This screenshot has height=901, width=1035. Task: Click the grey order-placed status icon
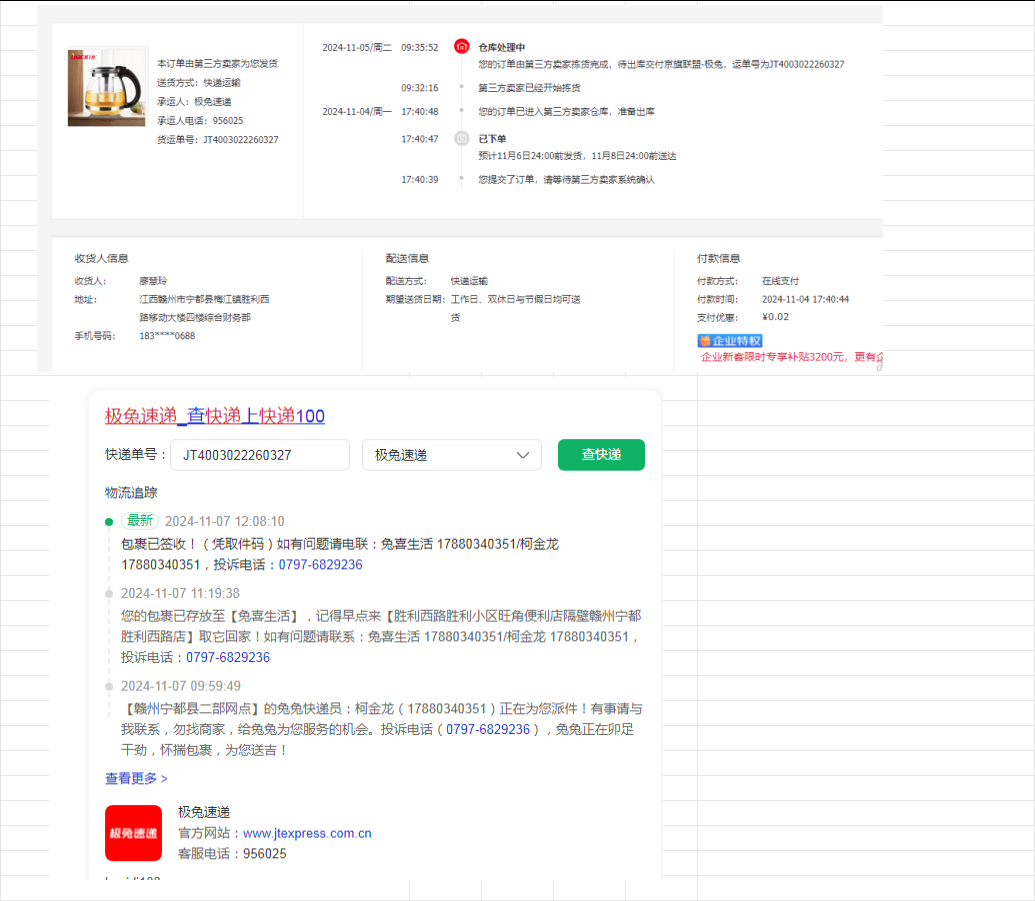(x=461, y=139)
